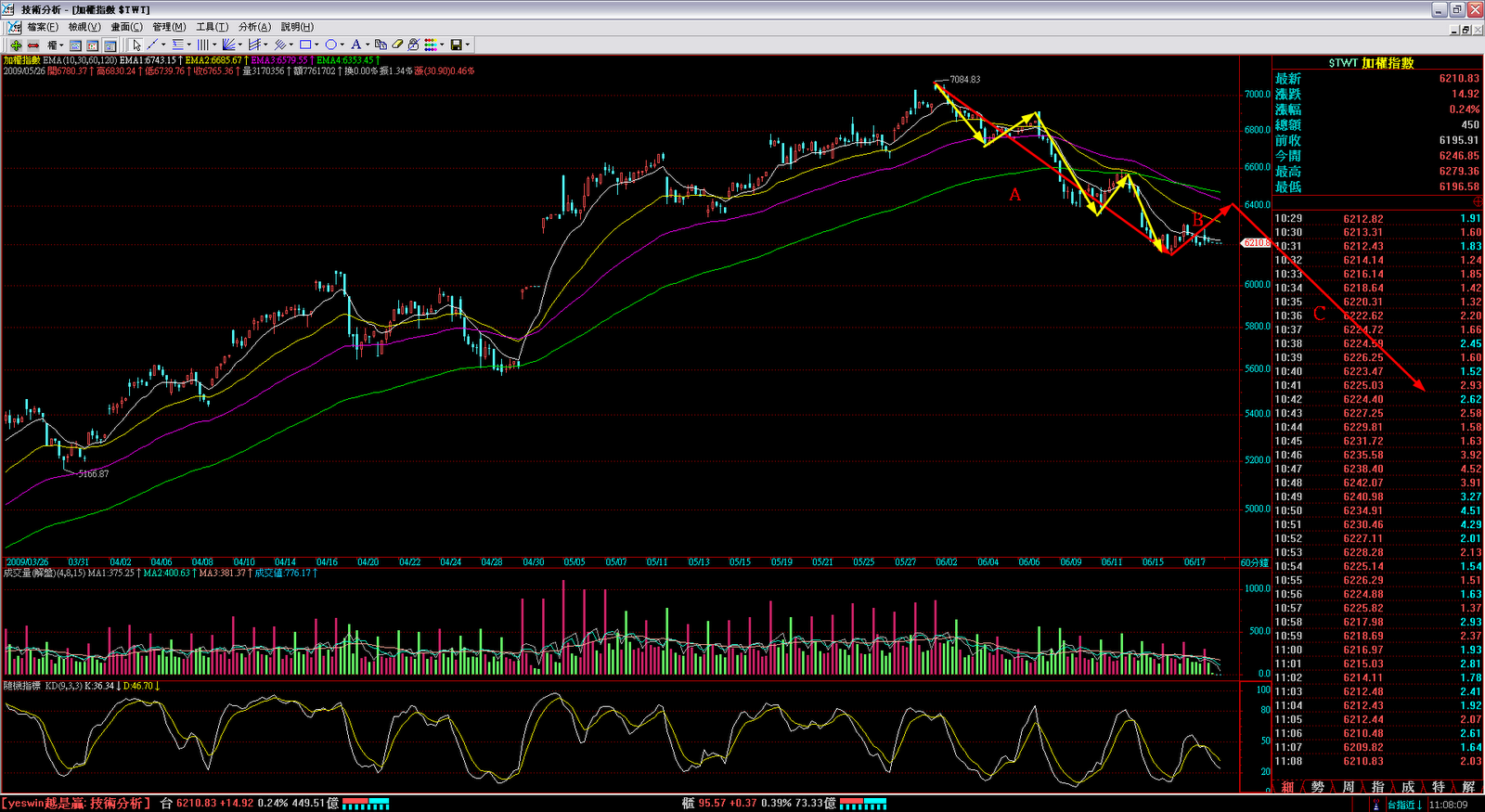
Task: Switch to the 指 tab
Action: [x=1377, y=787]
